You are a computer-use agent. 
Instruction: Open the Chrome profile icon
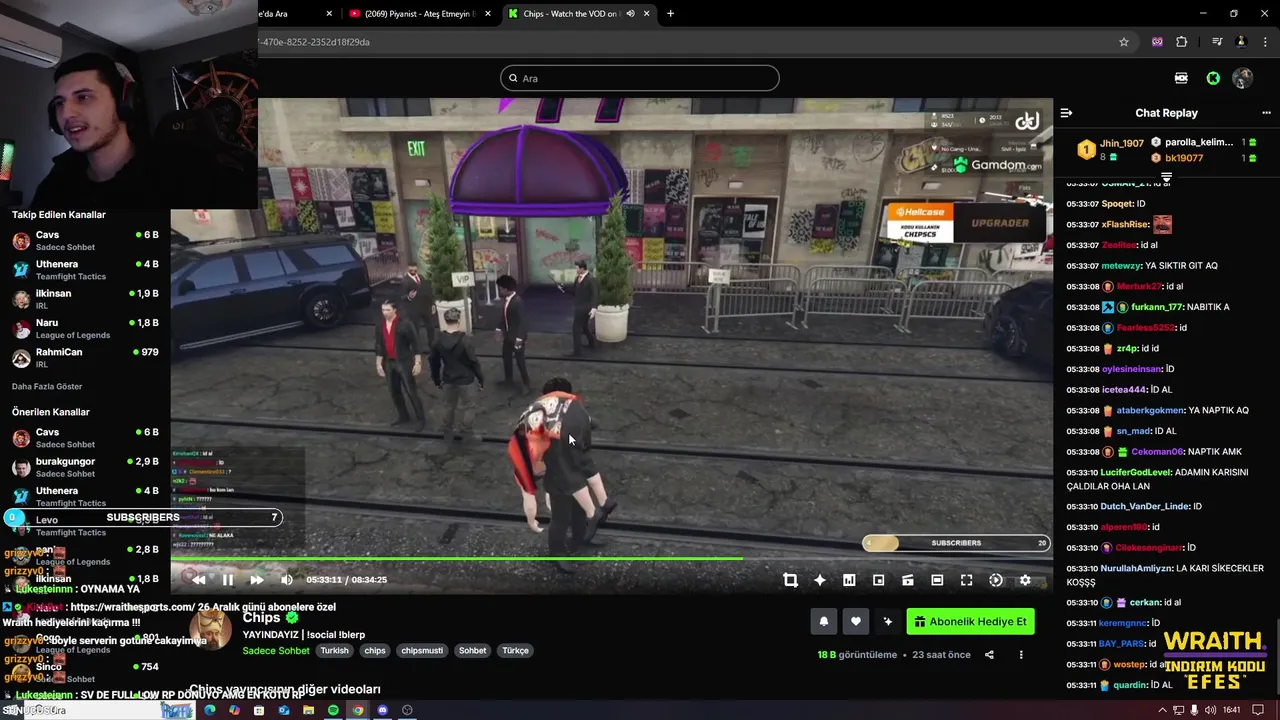point(1241,42)
